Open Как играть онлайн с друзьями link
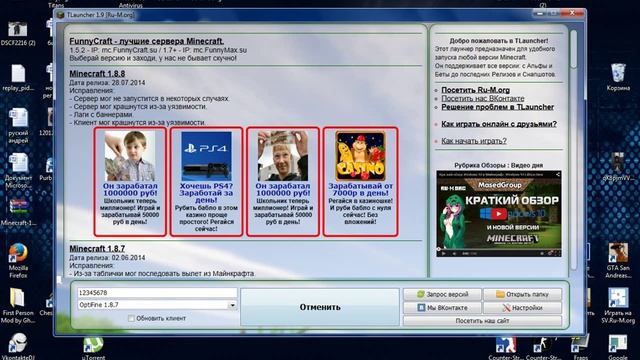This screenshot has height=360, width=640. pyautogui.click(x=499, y=124)
